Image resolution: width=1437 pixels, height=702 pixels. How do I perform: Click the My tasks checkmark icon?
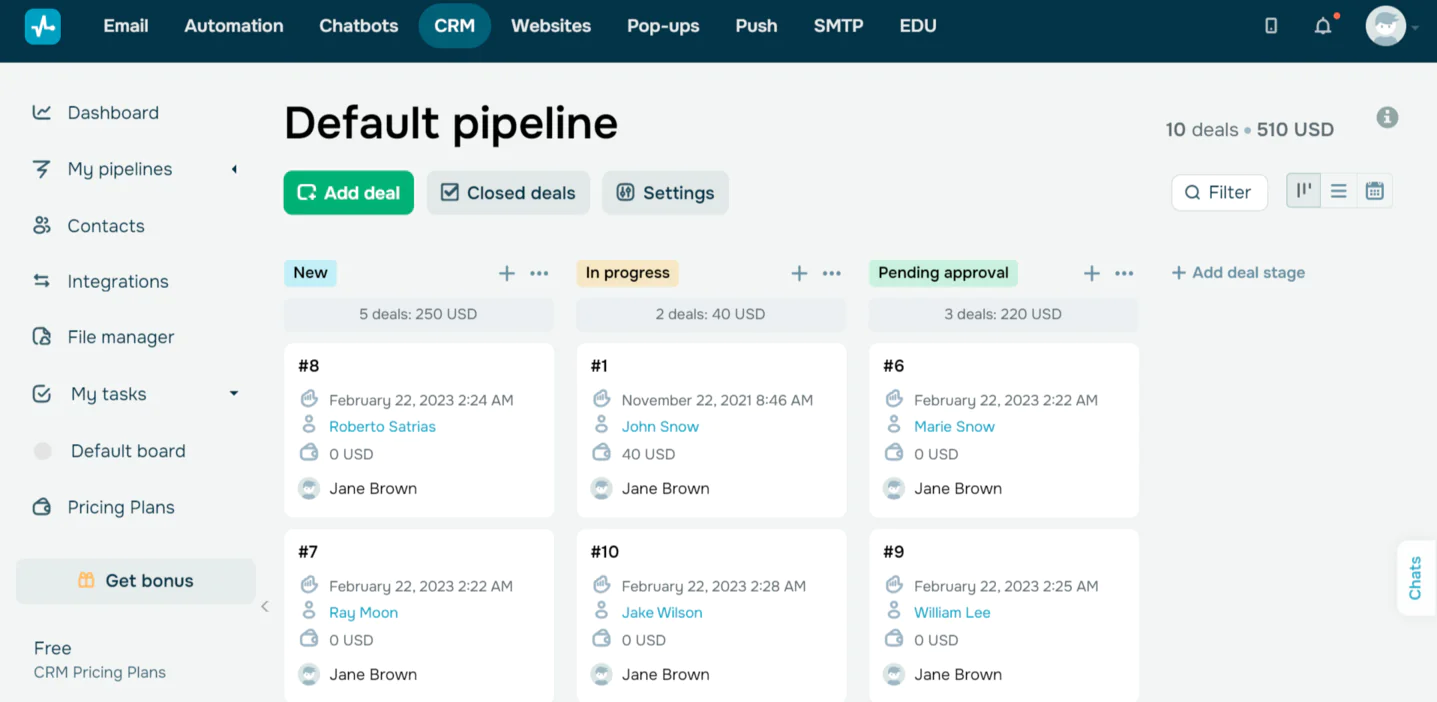click(42, 394)
